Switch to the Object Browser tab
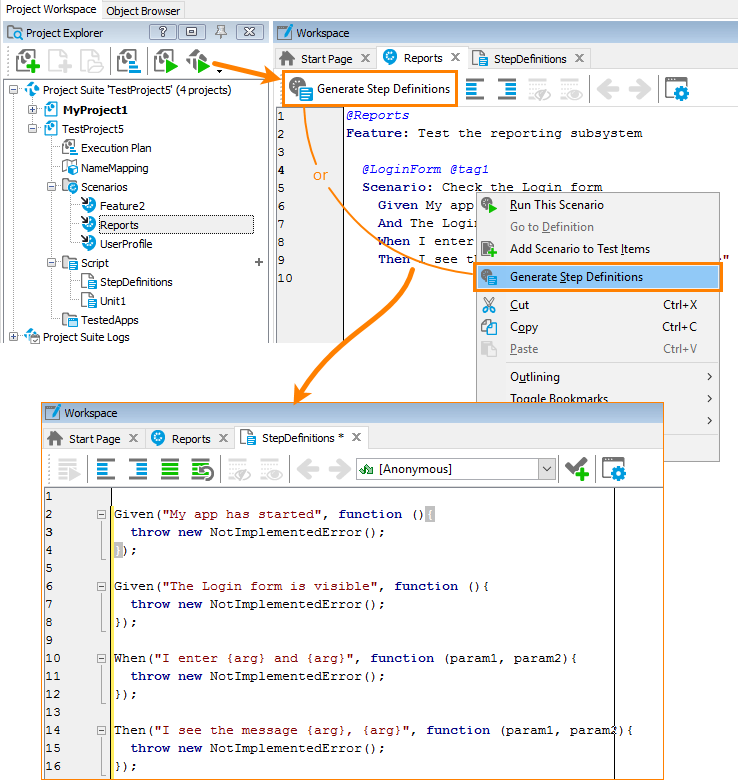738x783 pixels. click(143, 10)
